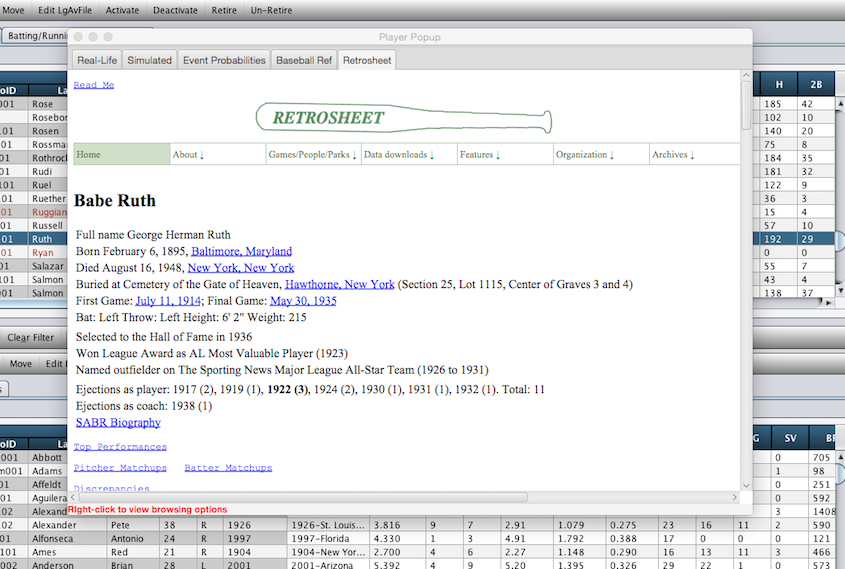Expand the Games/People/Parks menu

coord(314,154)
